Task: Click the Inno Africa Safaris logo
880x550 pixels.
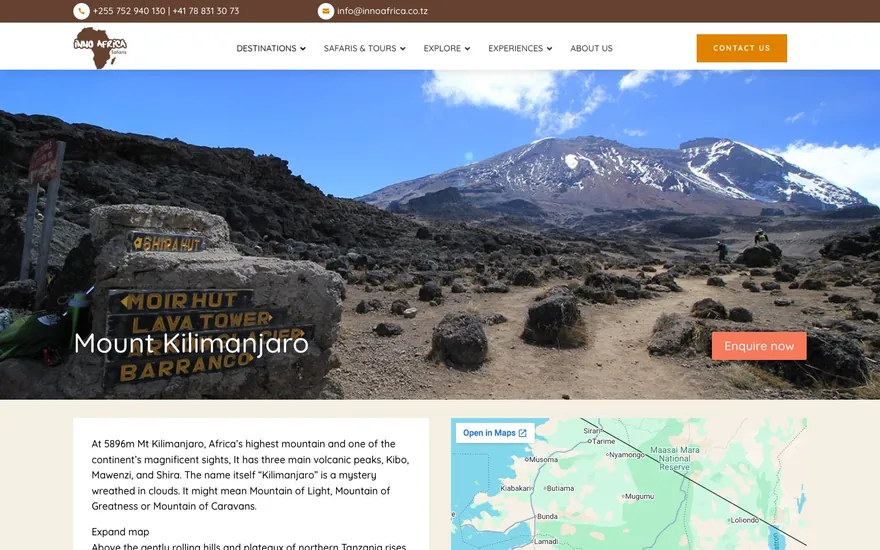Action: tap(100, 48)
